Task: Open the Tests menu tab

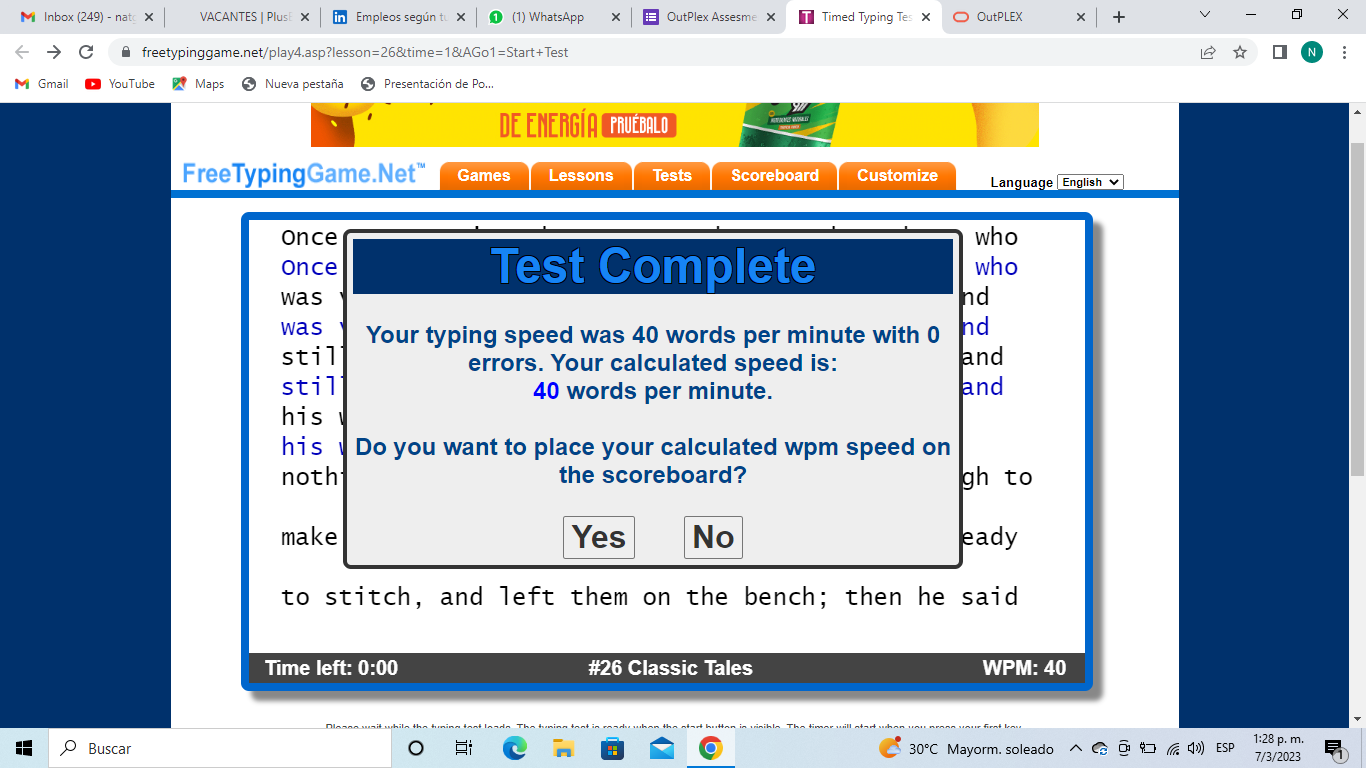Action: click(x=672, y=175)
